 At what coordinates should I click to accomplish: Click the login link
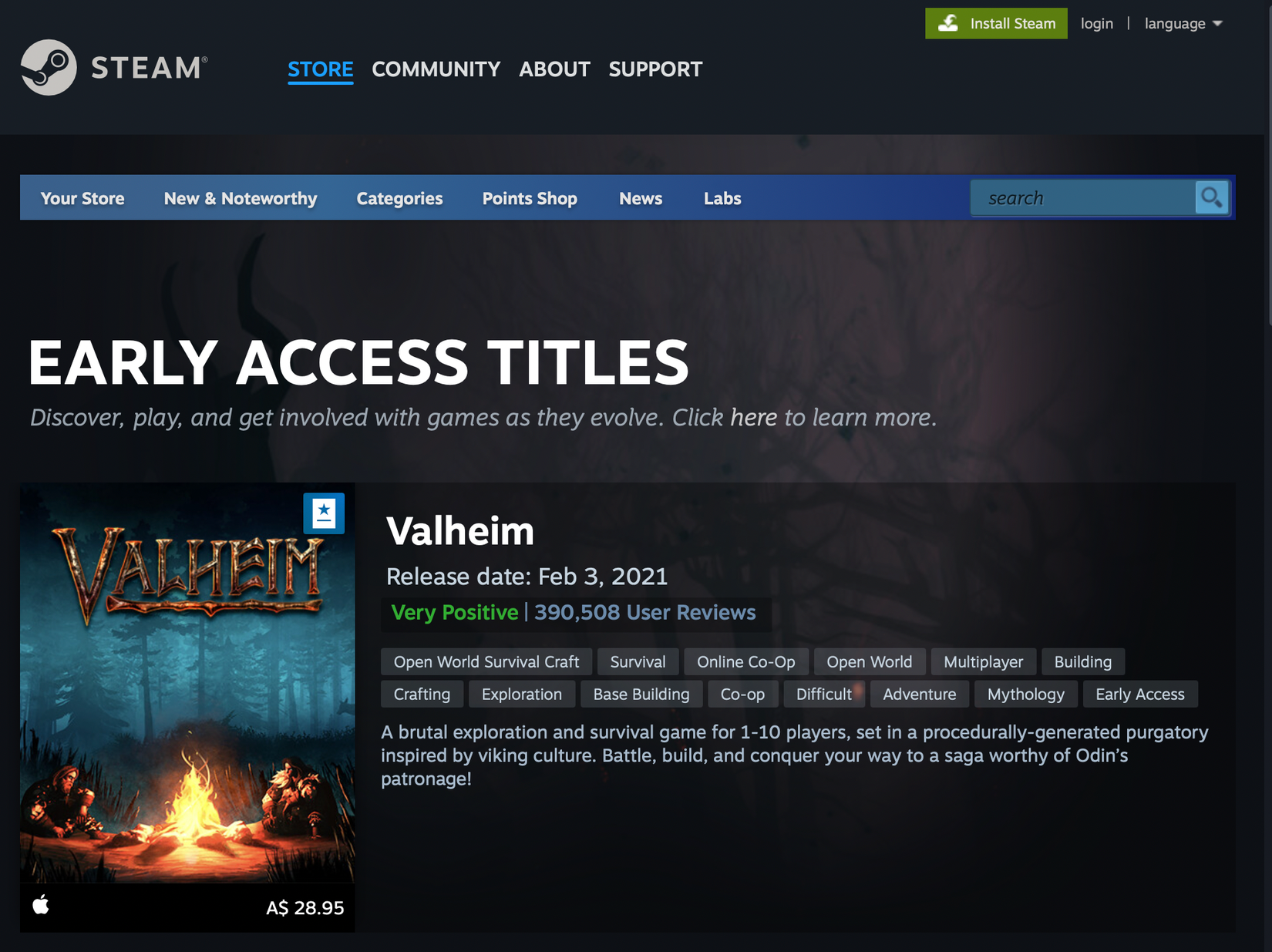pyautogui.click(x=1096, y=24)
